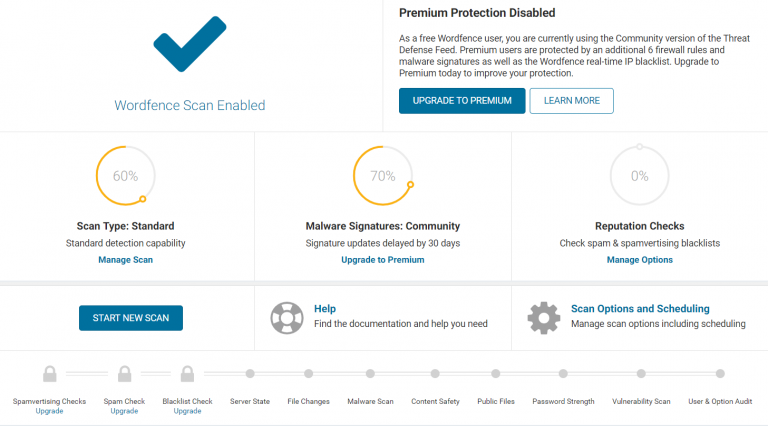This screenshot has height=426, width=768.
Task: Click the Upgrade to Premium button
Action: pyautogui.click(x=462, y=101)
